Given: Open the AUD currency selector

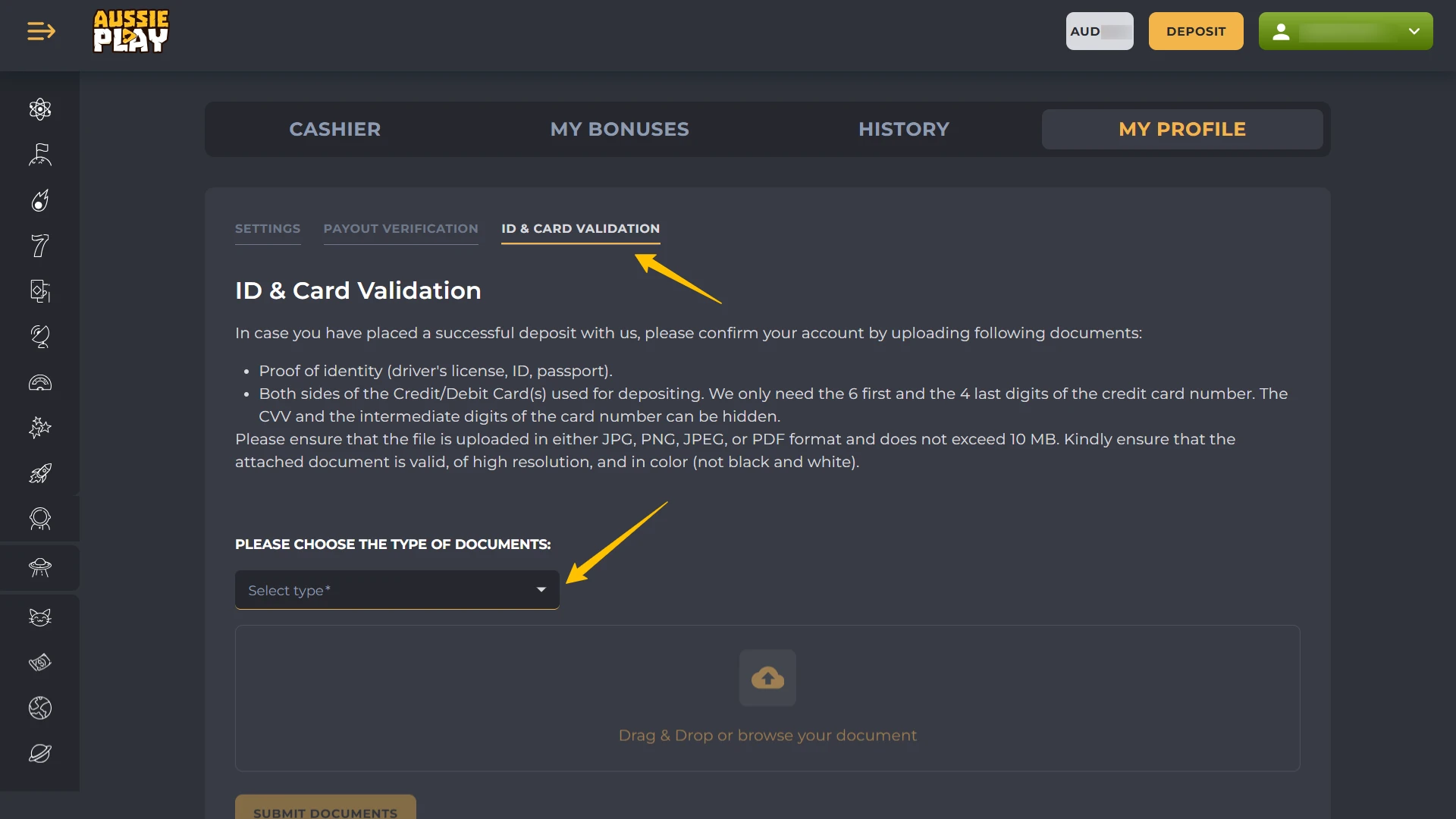Looking at the screenshot, I should pos(1100,31).
